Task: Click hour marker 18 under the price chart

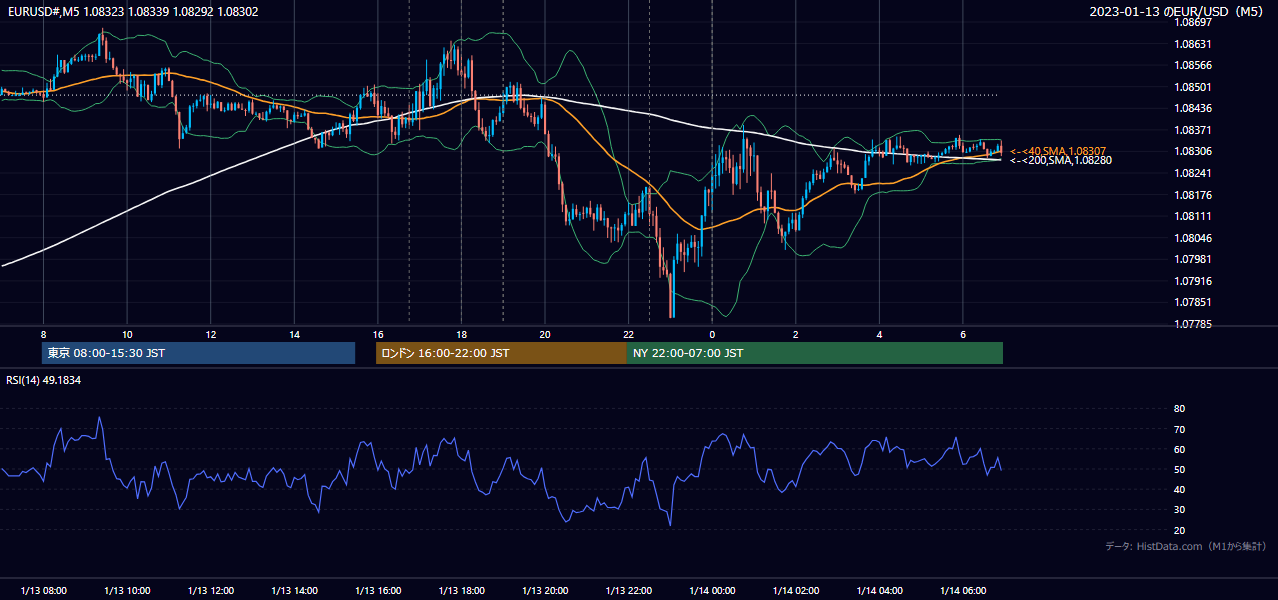Action: [461, 334]
